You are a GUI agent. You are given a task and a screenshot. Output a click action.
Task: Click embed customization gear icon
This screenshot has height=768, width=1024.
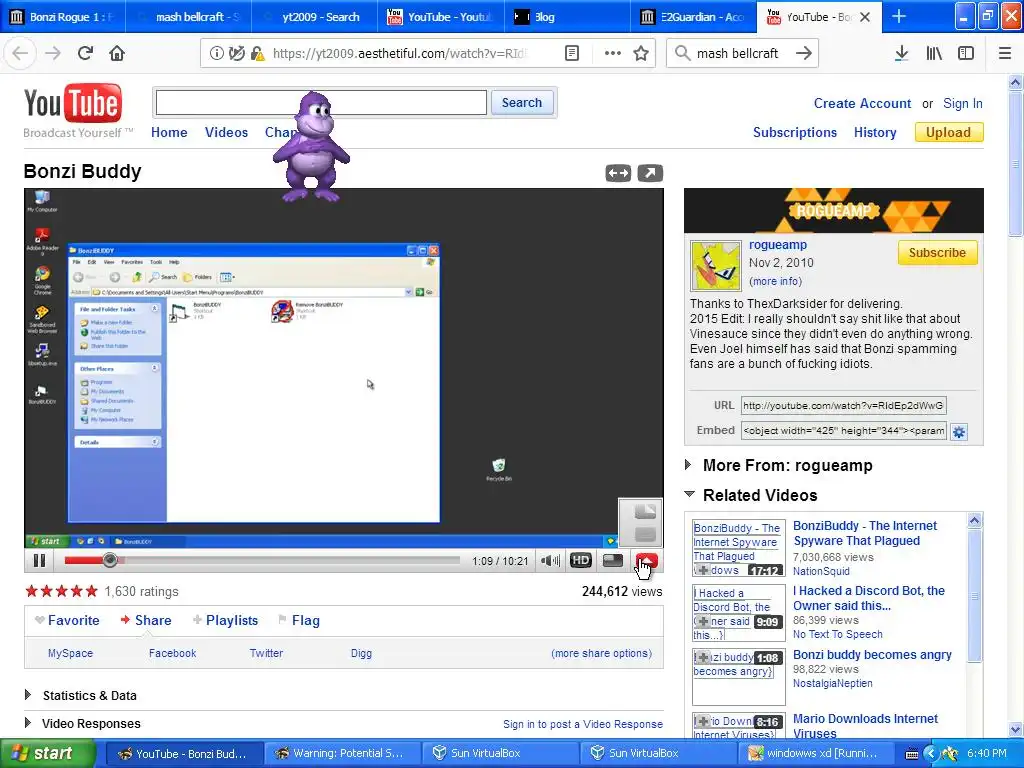959,432
